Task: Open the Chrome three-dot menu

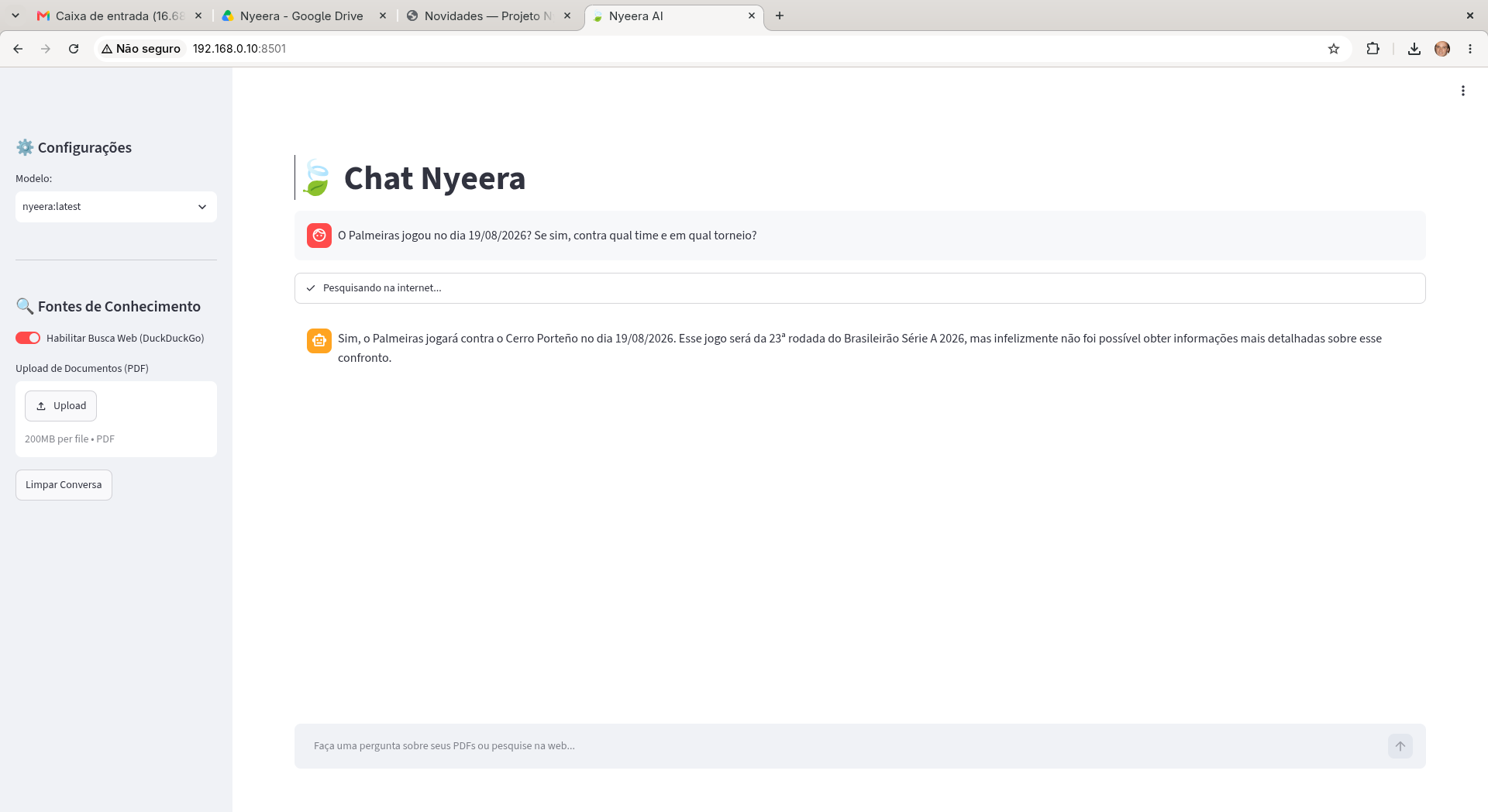Action: point(1470,49)
